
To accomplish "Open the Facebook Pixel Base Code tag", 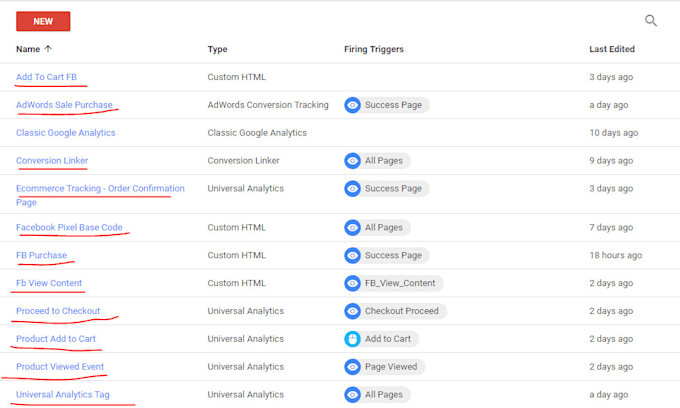I will click(69, 228).
